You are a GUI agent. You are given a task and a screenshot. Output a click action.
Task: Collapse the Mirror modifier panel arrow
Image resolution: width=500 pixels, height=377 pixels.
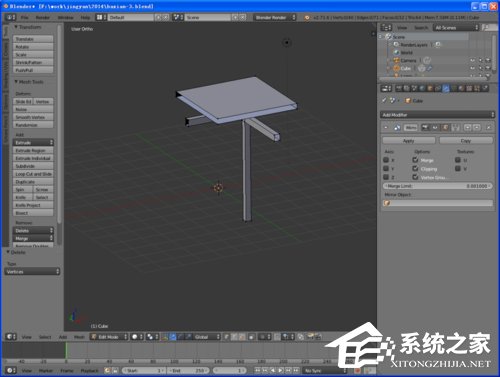[386, 127]
